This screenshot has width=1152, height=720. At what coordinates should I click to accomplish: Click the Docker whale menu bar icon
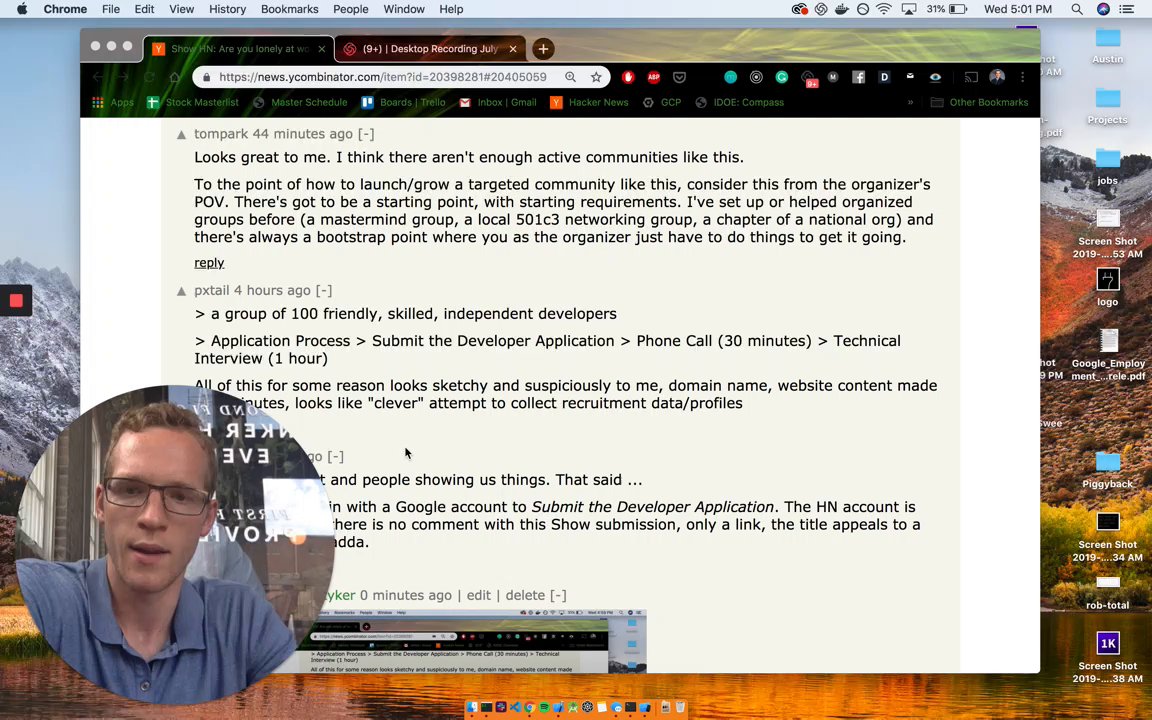pyautogui.click(x=842, y=9)
